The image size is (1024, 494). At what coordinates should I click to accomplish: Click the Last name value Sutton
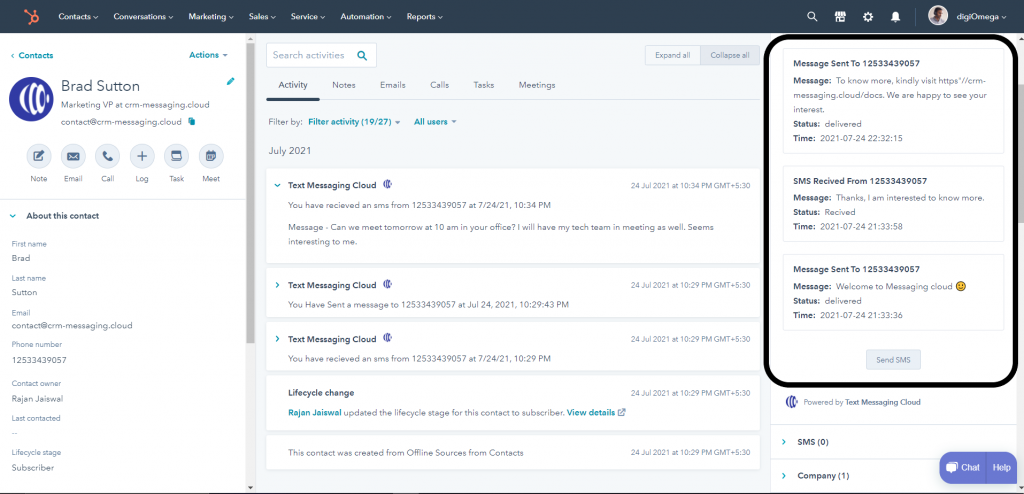pos(24,293)
